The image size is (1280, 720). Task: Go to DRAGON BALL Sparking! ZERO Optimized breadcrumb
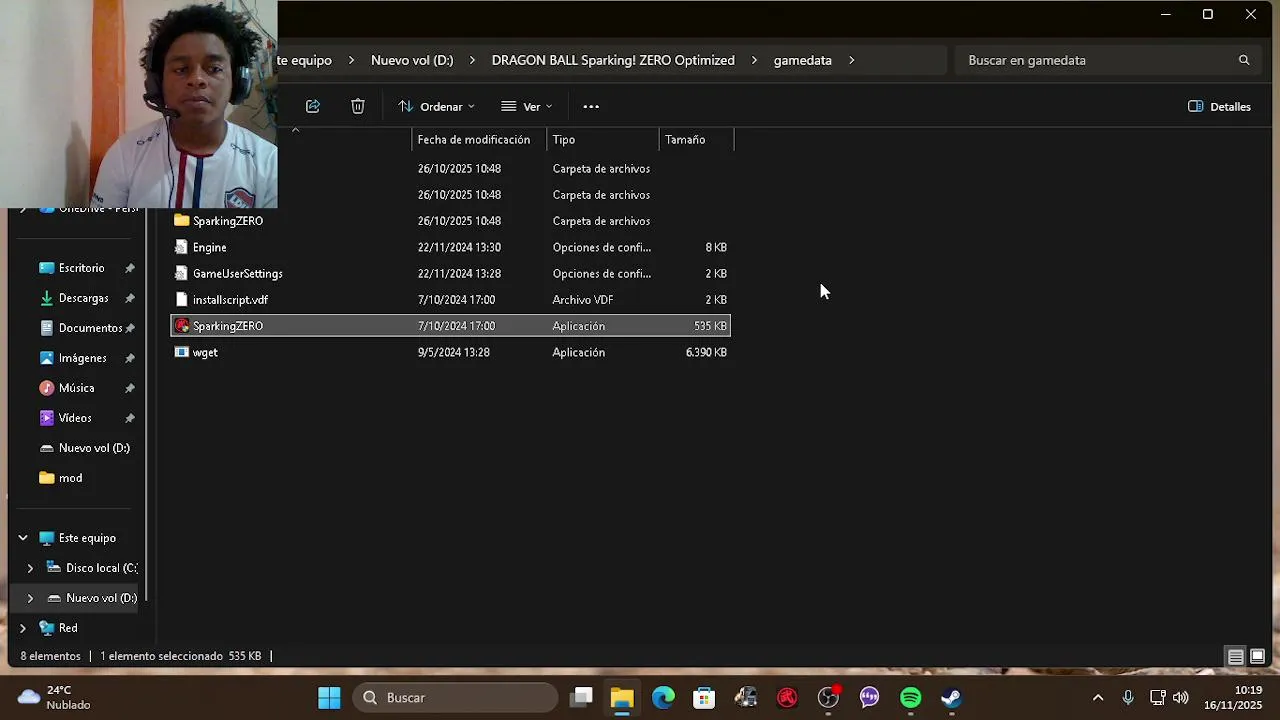point(613,60)
